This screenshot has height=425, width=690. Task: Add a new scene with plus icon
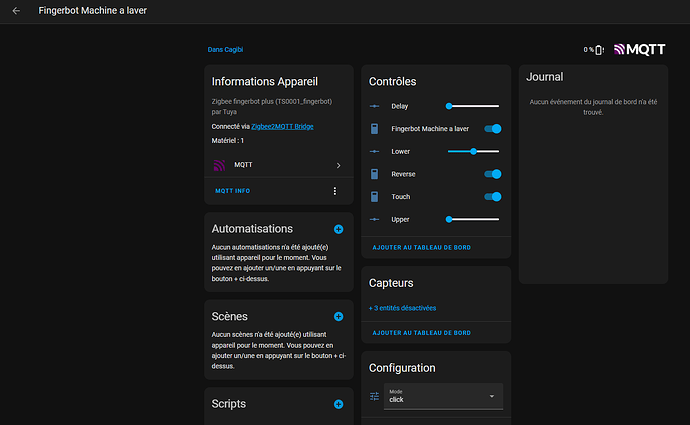click(x=338, y=317)
